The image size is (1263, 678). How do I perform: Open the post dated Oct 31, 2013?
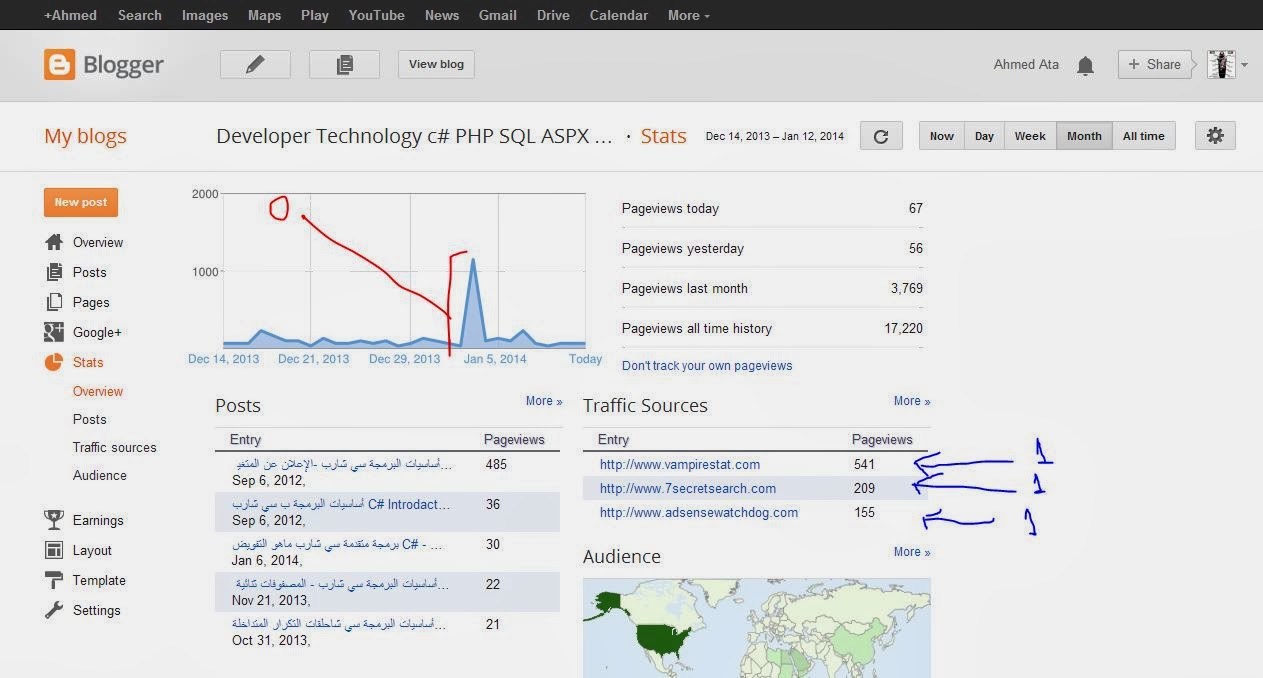340,624
